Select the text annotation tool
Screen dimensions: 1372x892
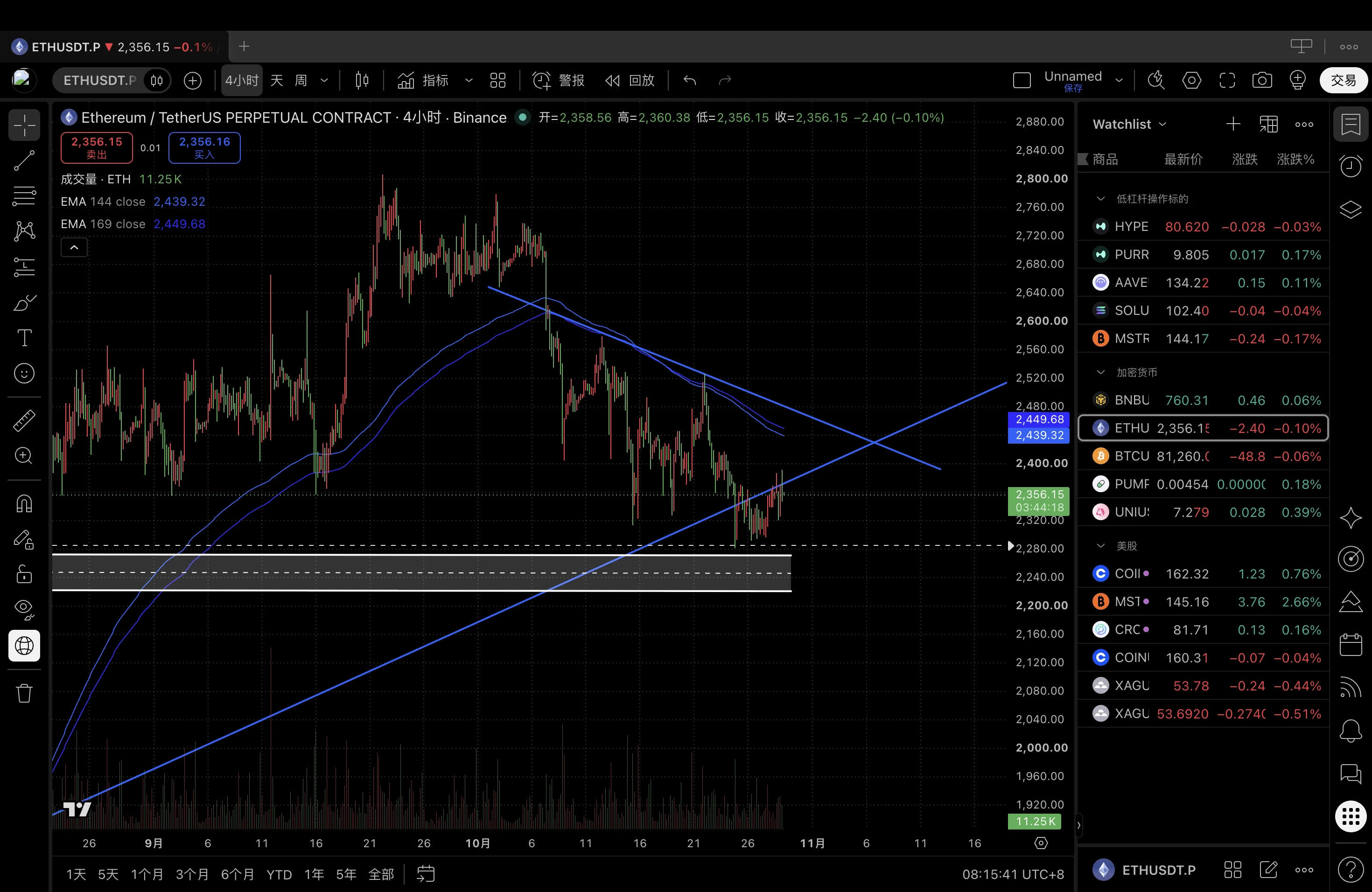pos(24,338)
